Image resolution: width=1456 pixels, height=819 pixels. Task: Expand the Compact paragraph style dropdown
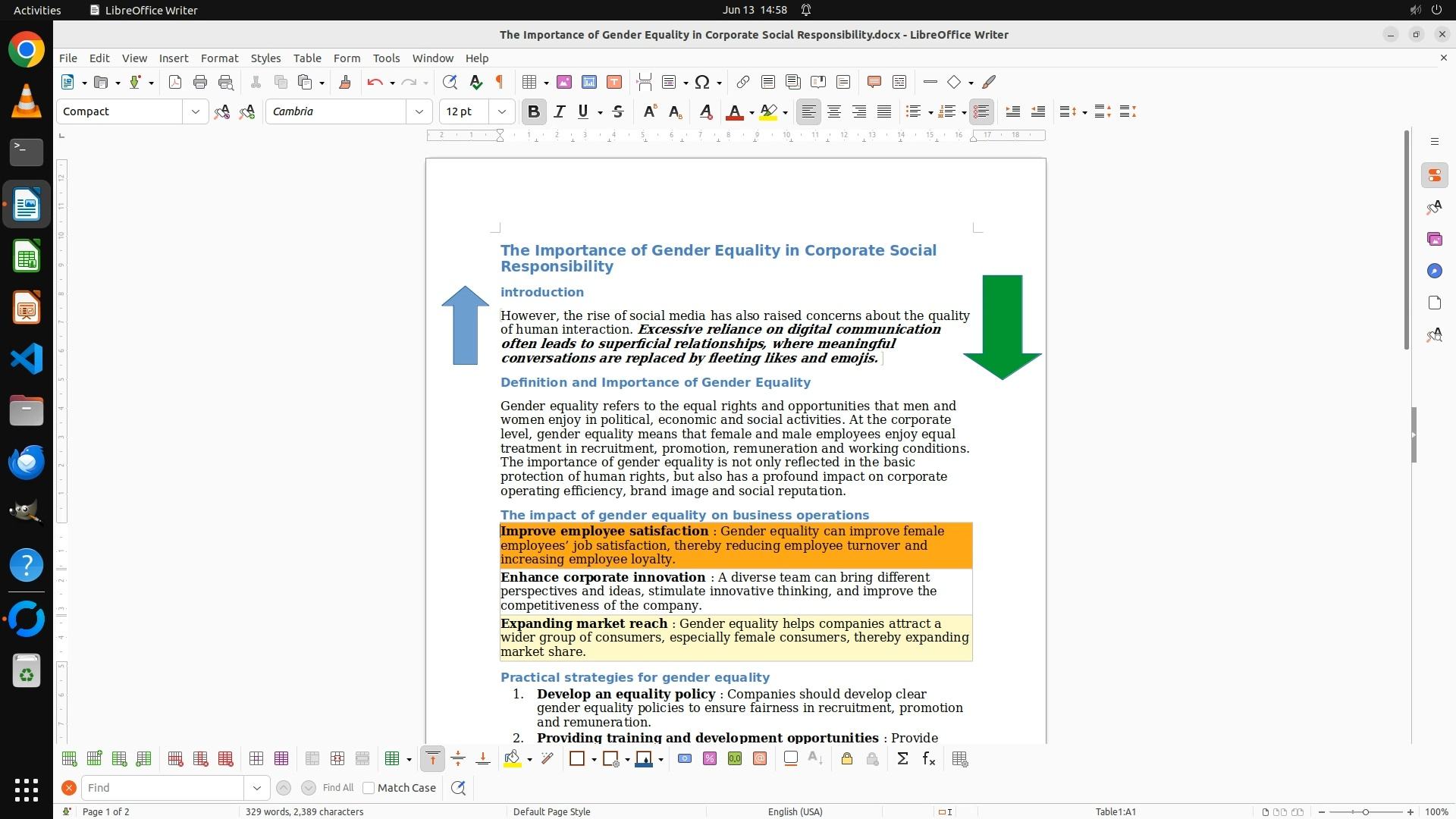click(196, 111)
